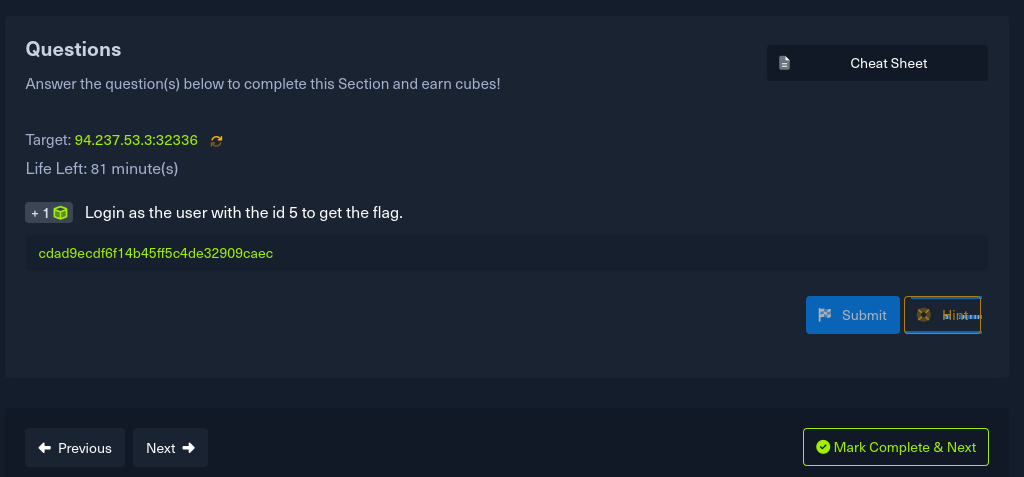
Task: Click the +1 reward badge
Action: click(49, 213)
